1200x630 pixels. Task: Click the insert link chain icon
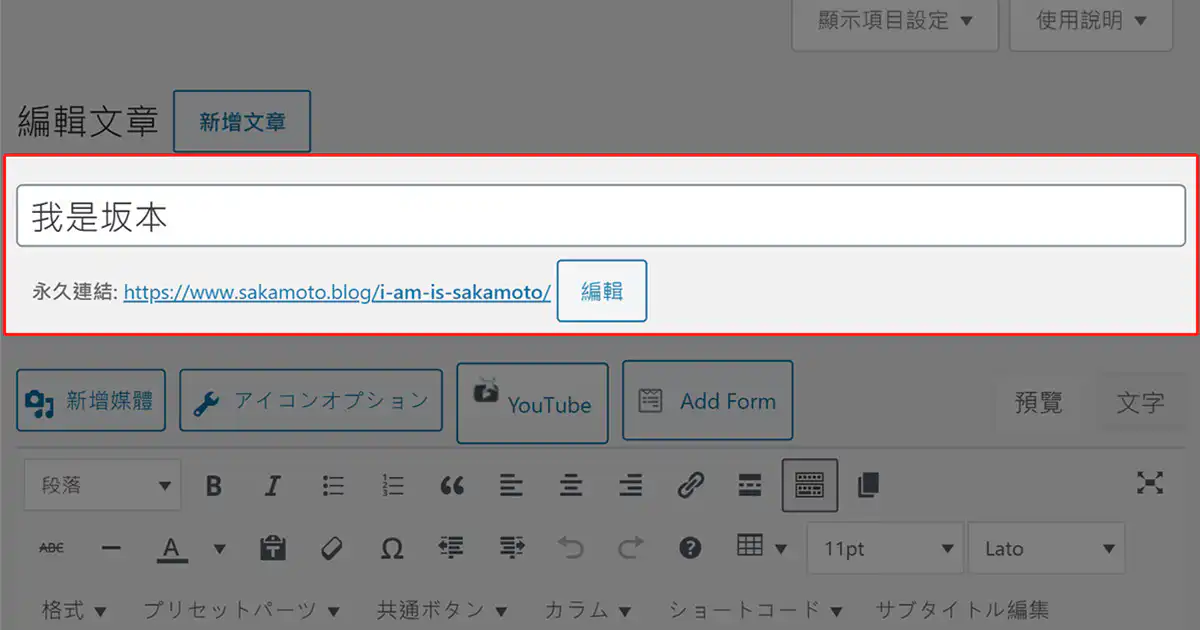pyautogui.click(x=690, y=486)
